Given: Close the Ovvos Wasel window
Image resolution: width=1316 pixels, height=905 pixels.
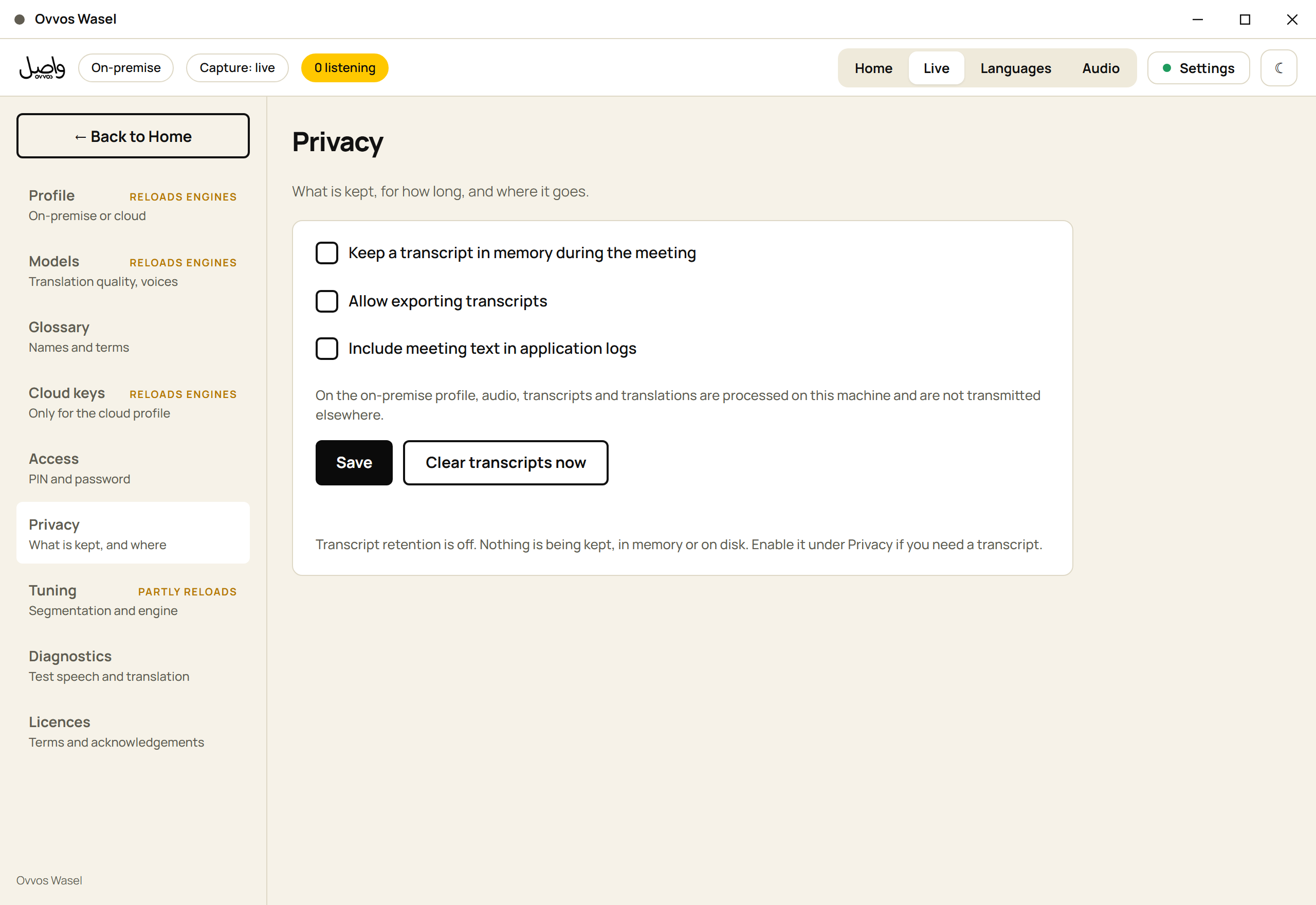Looking at the screenshot, I should pyautogui.click(x=1292, y=19).
